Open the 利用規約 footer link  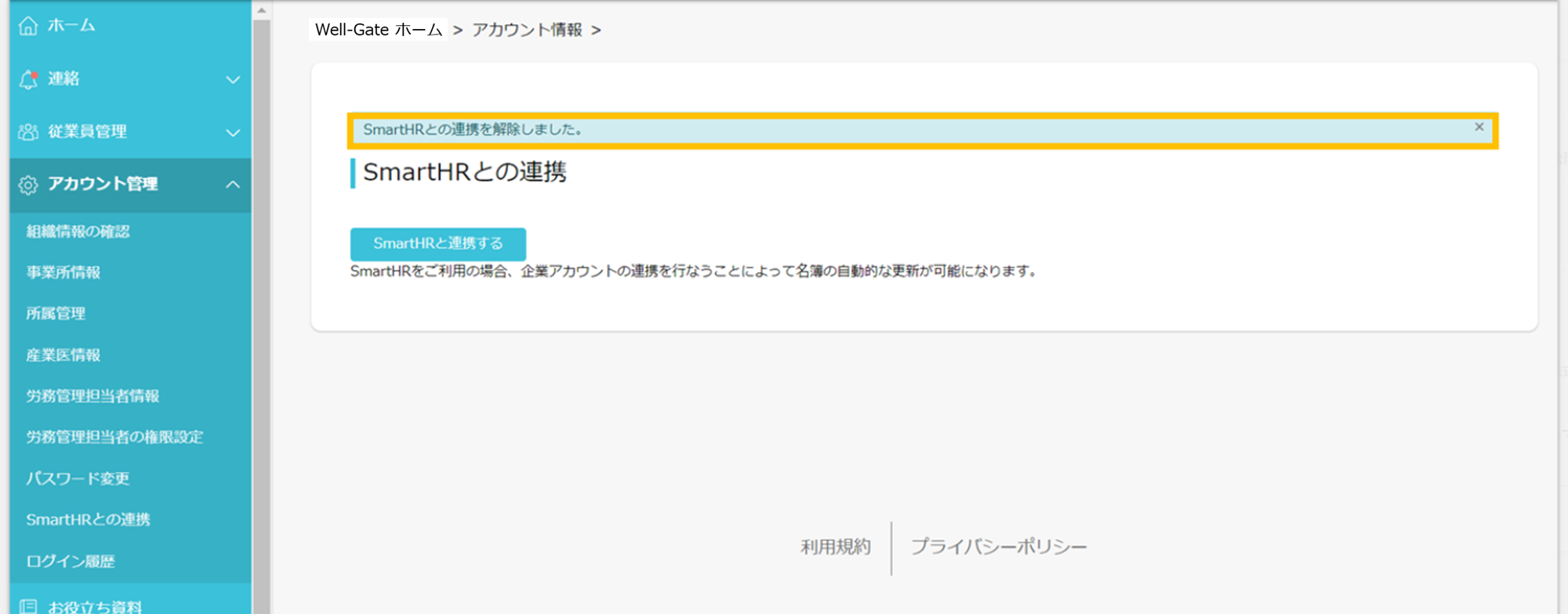[x=836, y=547]
